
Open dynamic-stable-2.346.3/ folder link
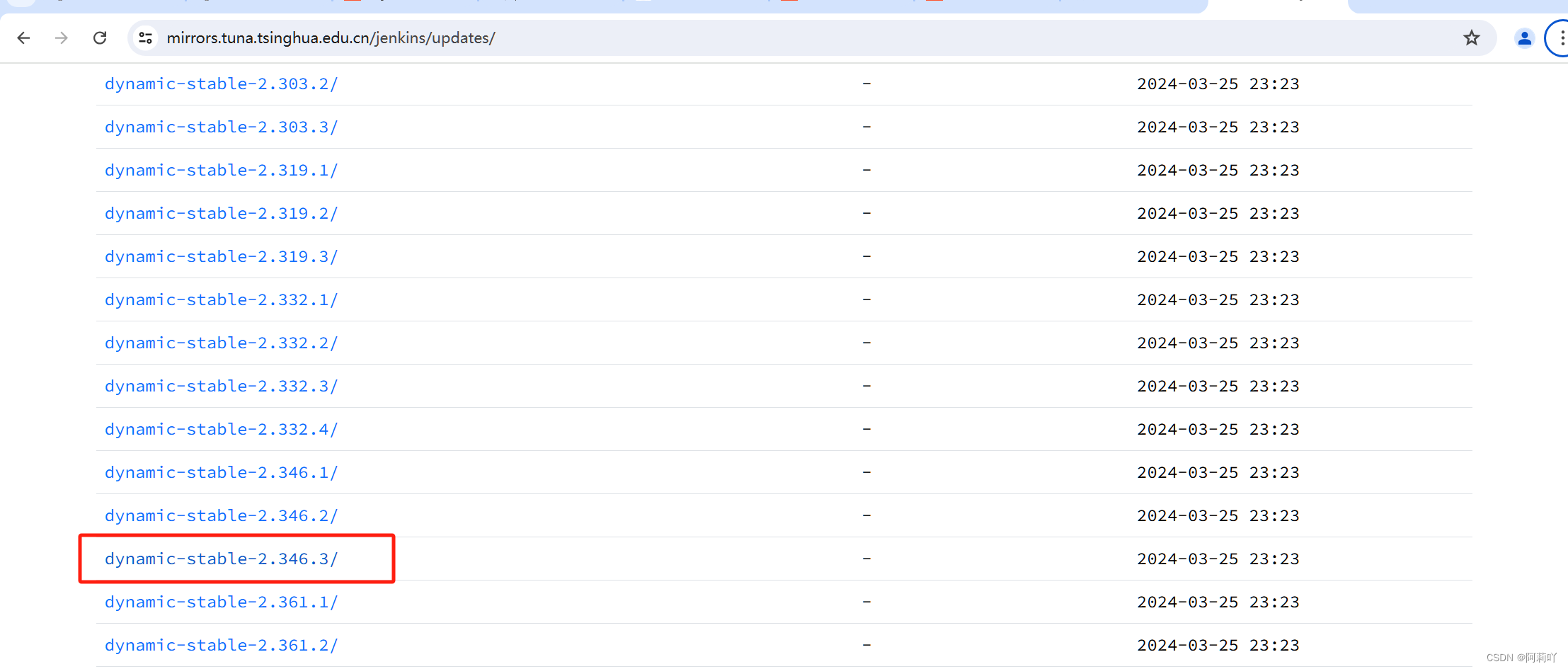[x=222, y=559]
